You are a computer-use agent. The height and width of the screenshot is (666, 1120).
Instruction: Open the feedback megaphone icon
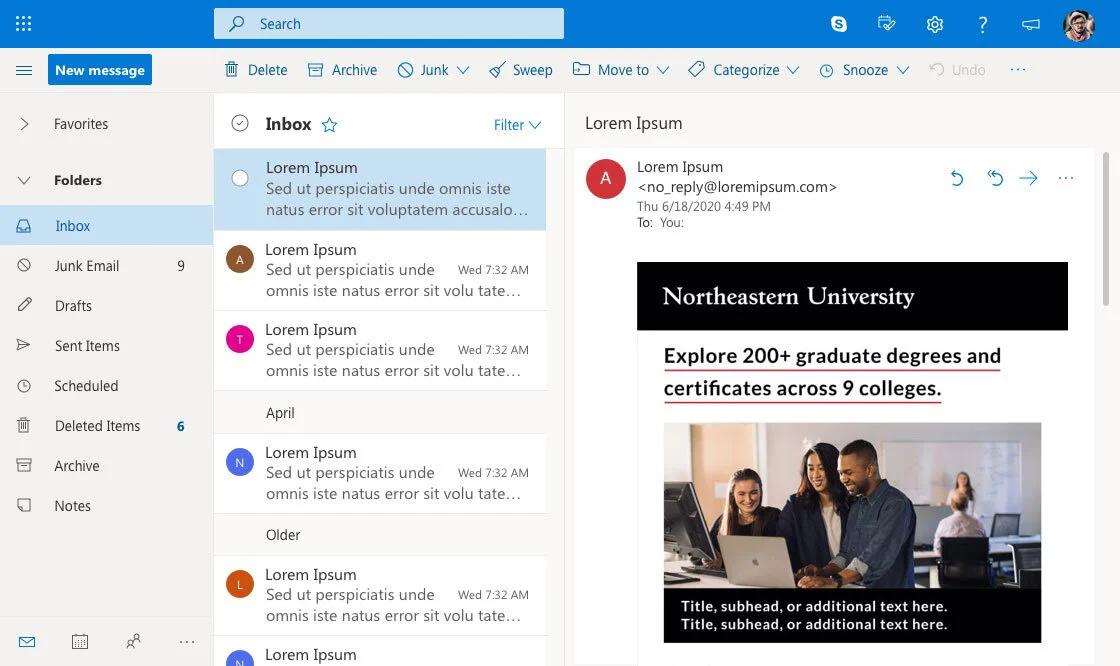[1031, 24]
